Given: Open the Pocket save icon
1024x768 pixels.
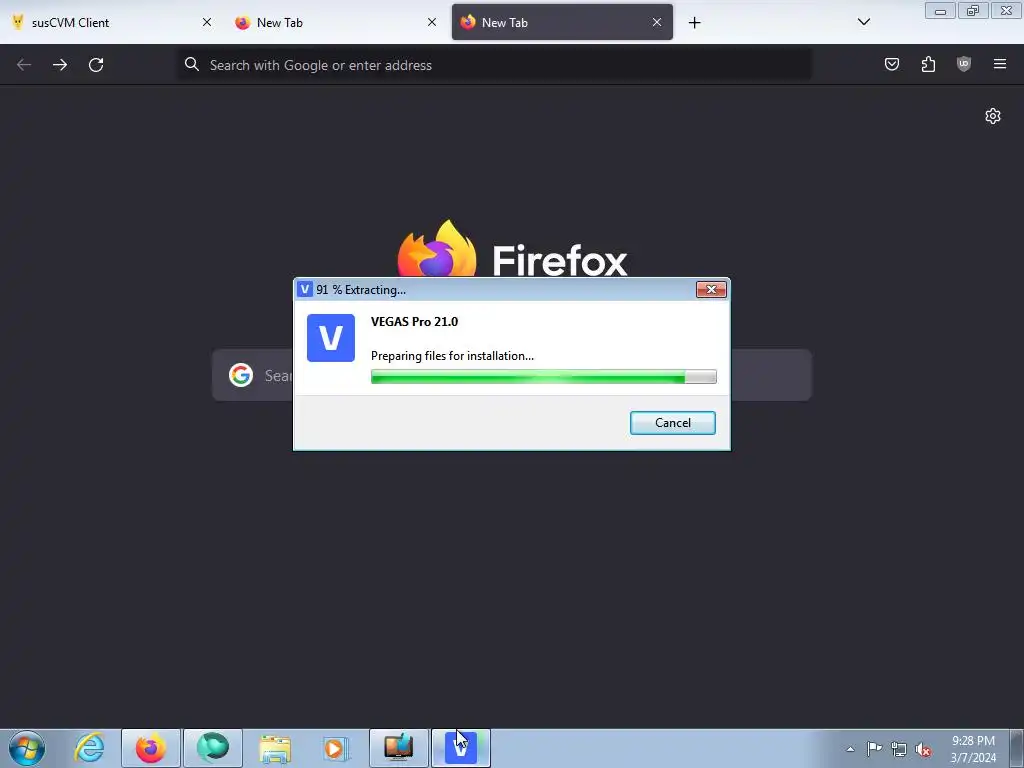Looking at the screenshot, I should pos(892,64).
